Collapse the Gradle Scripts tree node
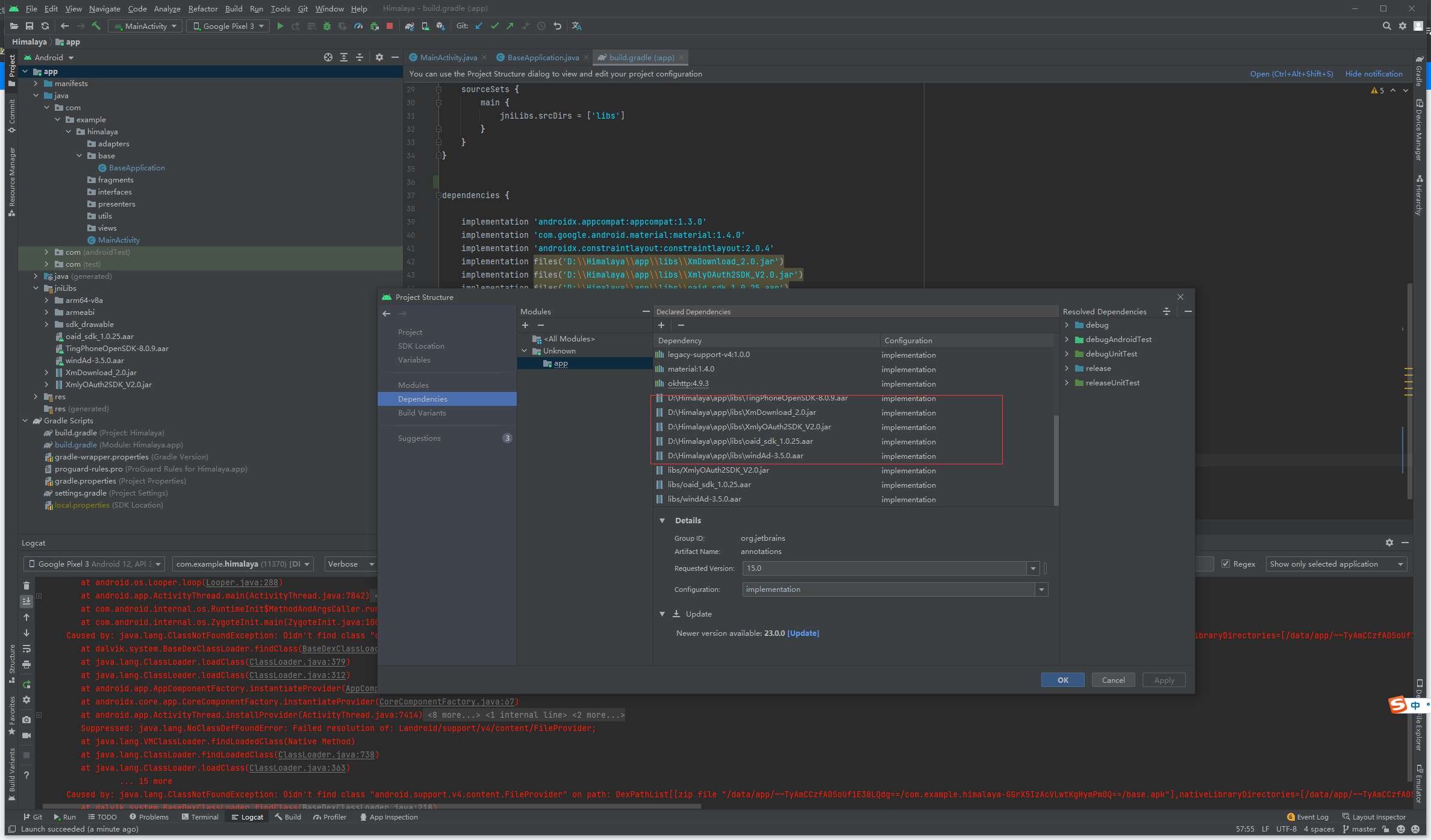The width and height of the screenshot is (1431, 840). (x=25, y=420)
